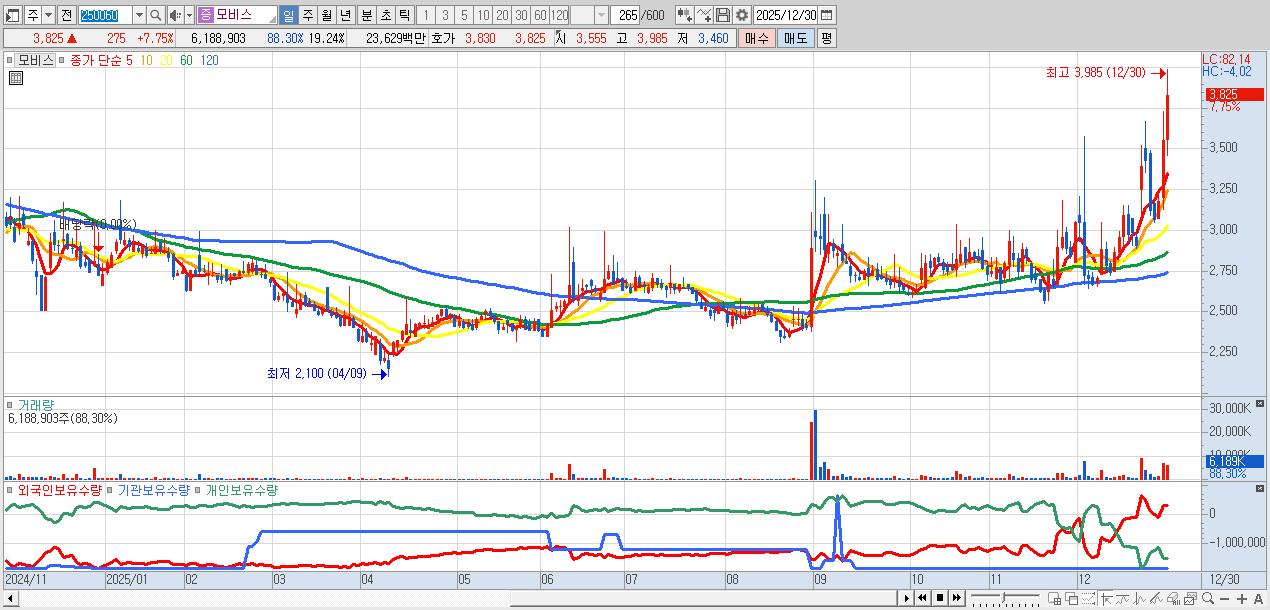Image resolution: width=1270 pixels, height=610 pixels.
Task: Toggle the 모비스 price series legend box
Action: click(11, 60)
